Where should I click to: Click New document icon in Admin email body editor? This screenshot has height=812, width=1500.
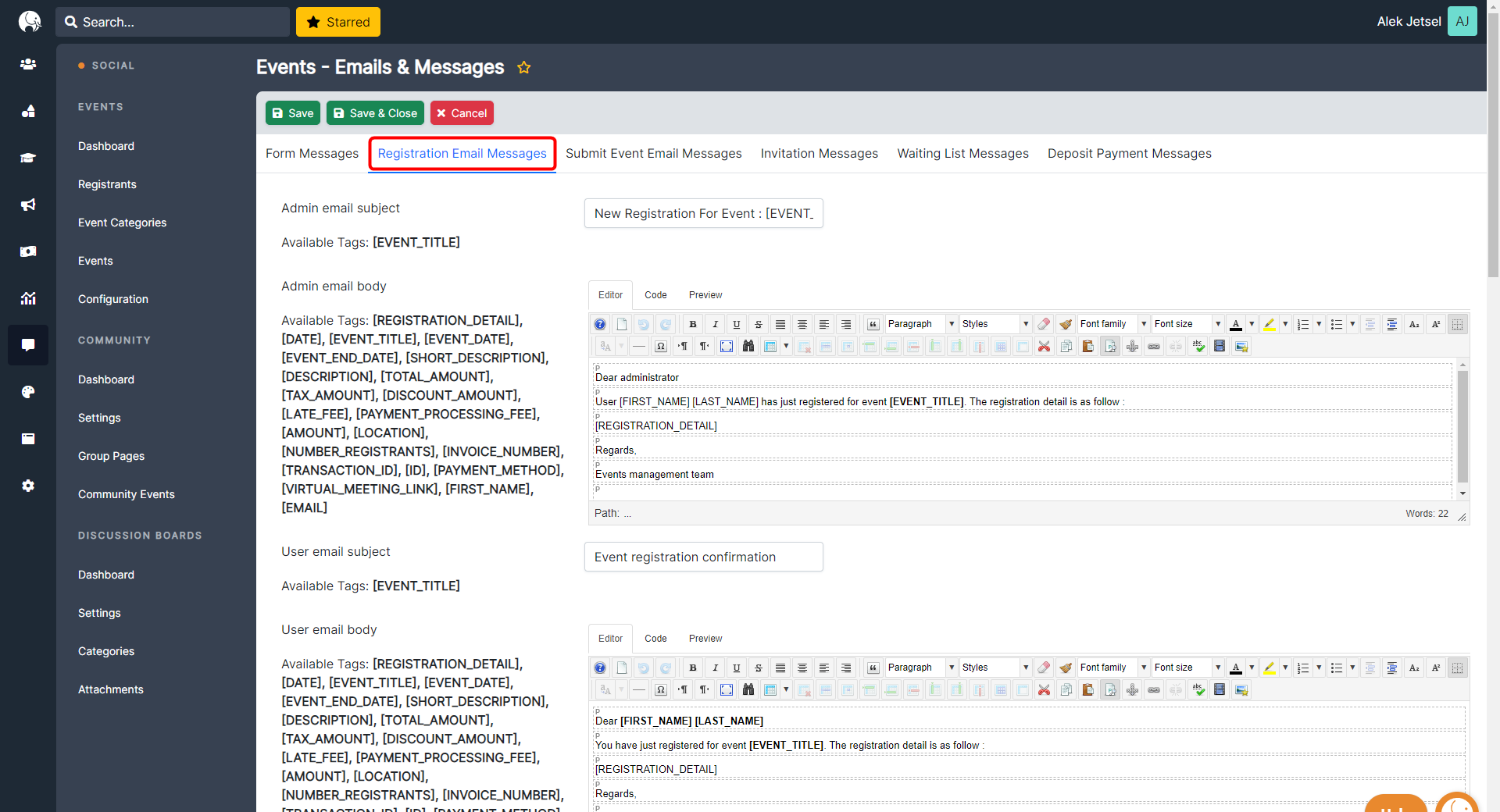[622, 324]
